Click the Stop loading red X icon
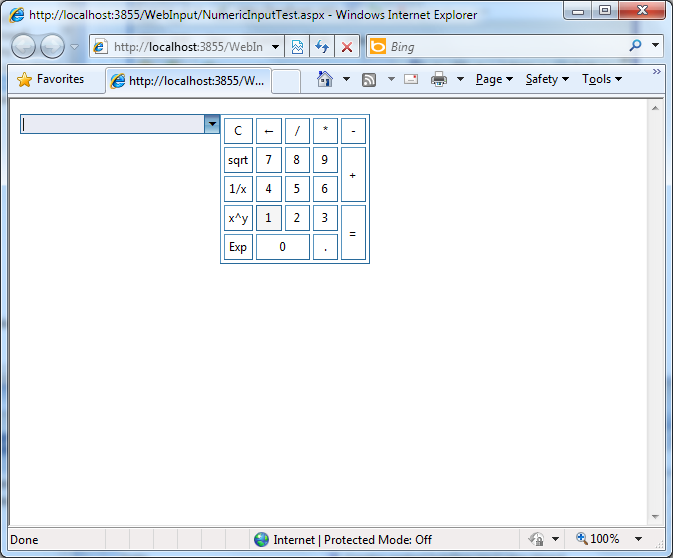The width and height of the screenshot is (673, 558). click(x=347, y=47)
